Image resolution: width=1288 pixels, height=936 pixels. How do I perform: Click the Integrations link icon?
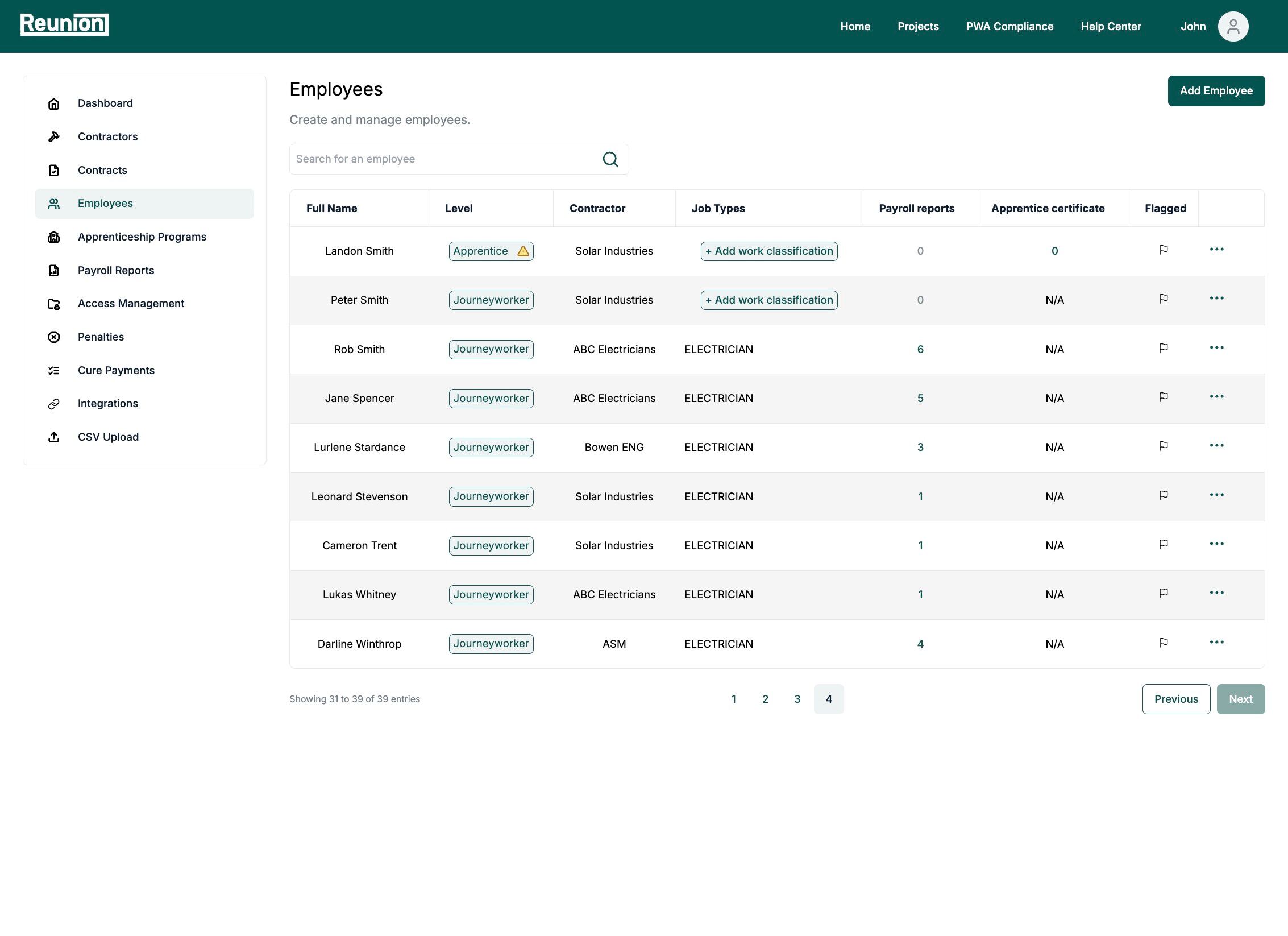point(54,404)
